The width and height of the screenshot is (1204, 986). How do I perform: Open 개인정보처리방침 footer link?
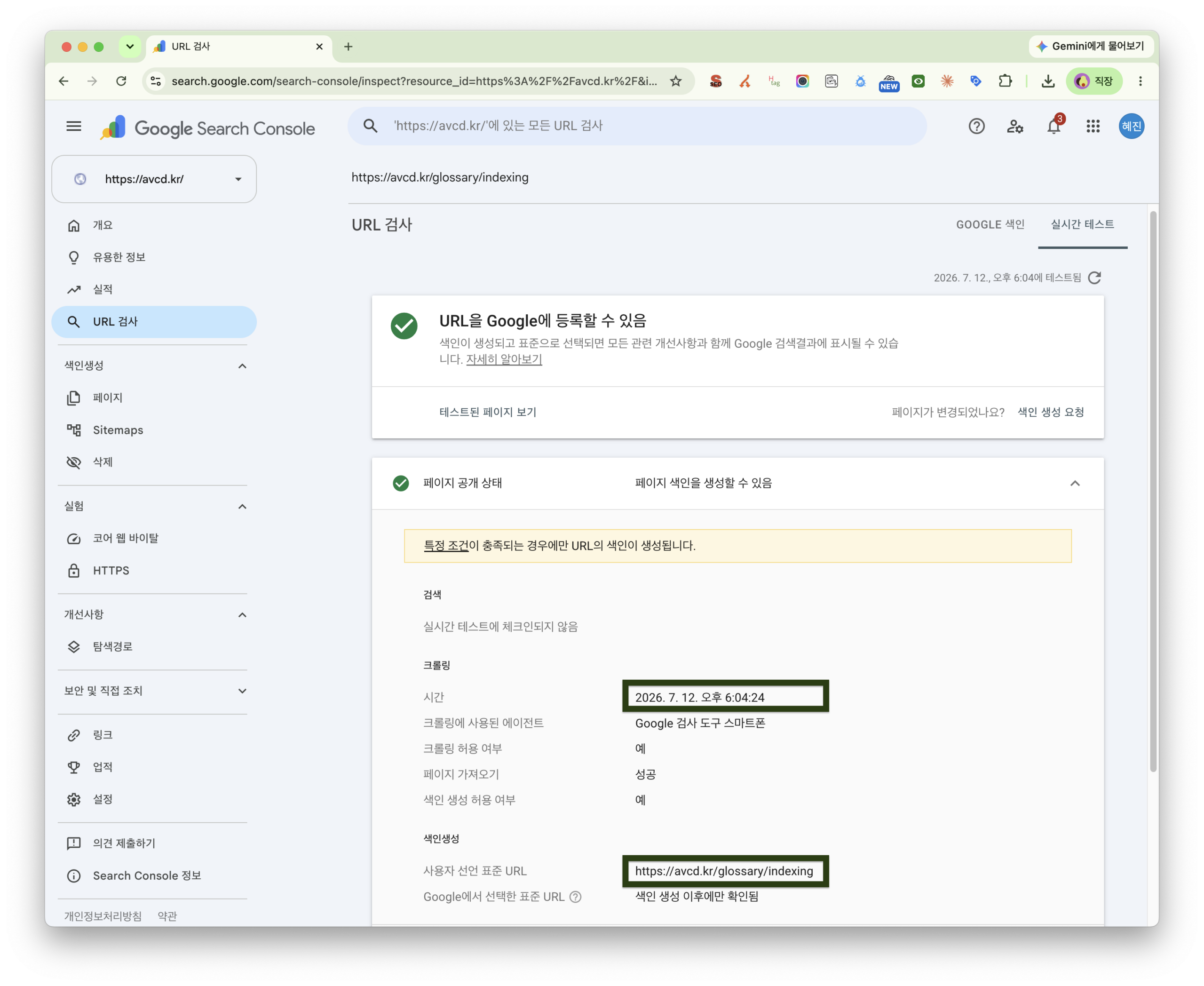pos(103,915)
